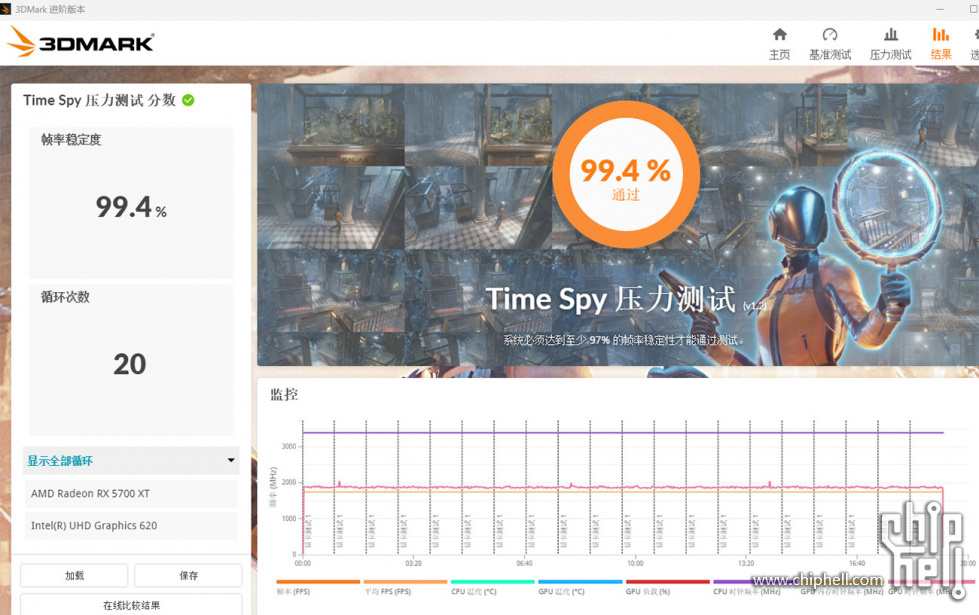Screen dimensions: 979x615
Task: Click the 3DMark logo
Action: click(80, 42)
